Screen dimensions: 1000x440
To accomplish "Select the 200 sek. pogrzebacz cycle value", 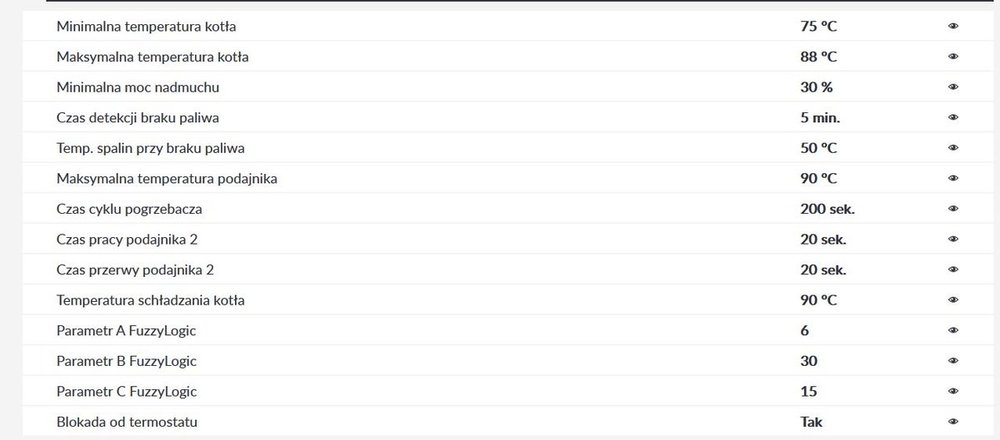I will coord(827,209).
